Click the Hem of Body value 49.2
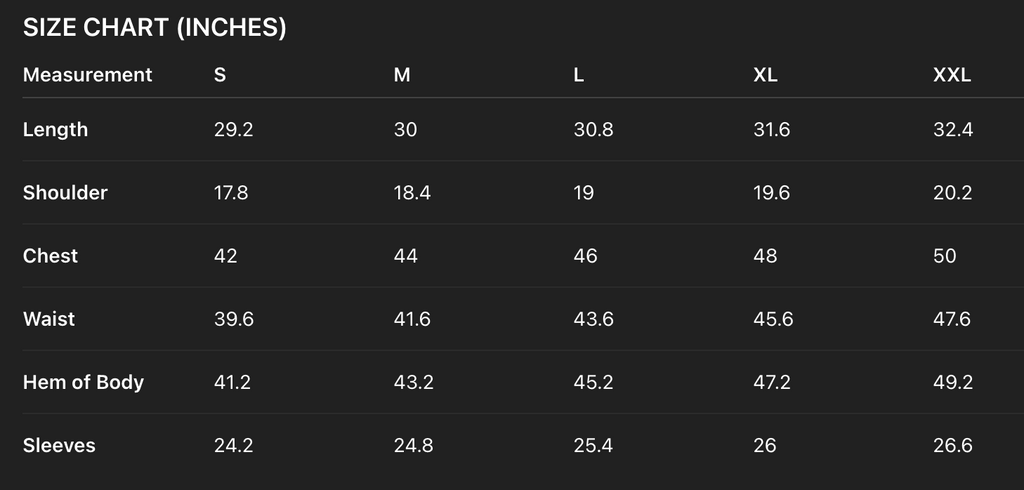The image size is (1024, 490). (953, 382)
